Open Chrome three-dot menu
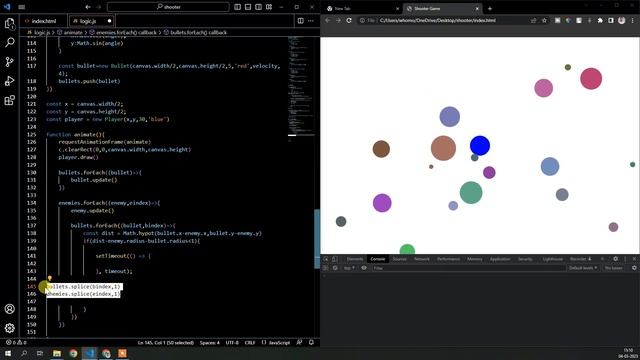The width and height of the screenshot is (640, 360). click(633, 20)
